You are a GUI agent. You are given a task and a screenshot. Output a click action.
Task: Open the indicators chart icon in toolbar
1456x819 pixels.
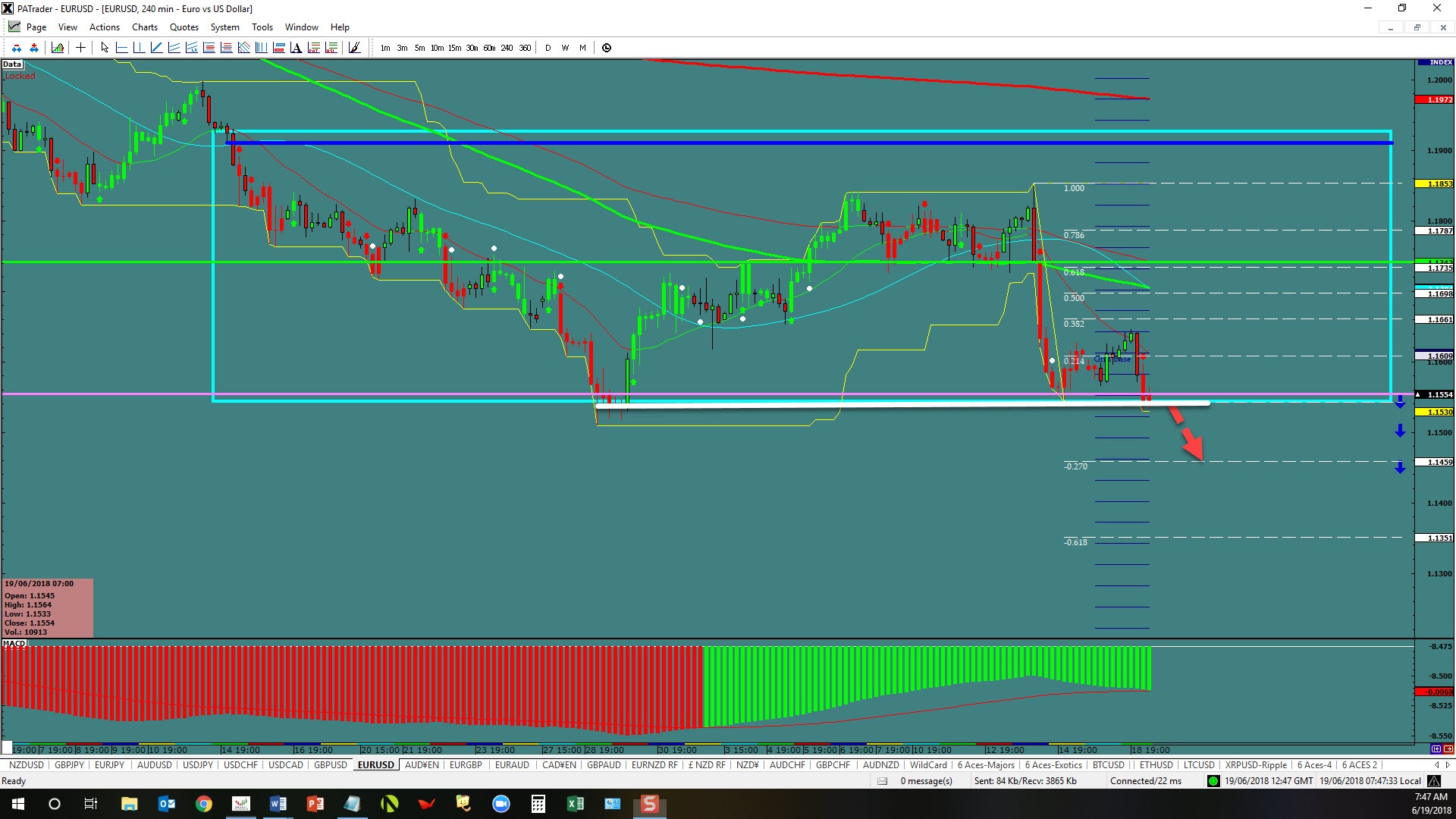click(58, 48)
